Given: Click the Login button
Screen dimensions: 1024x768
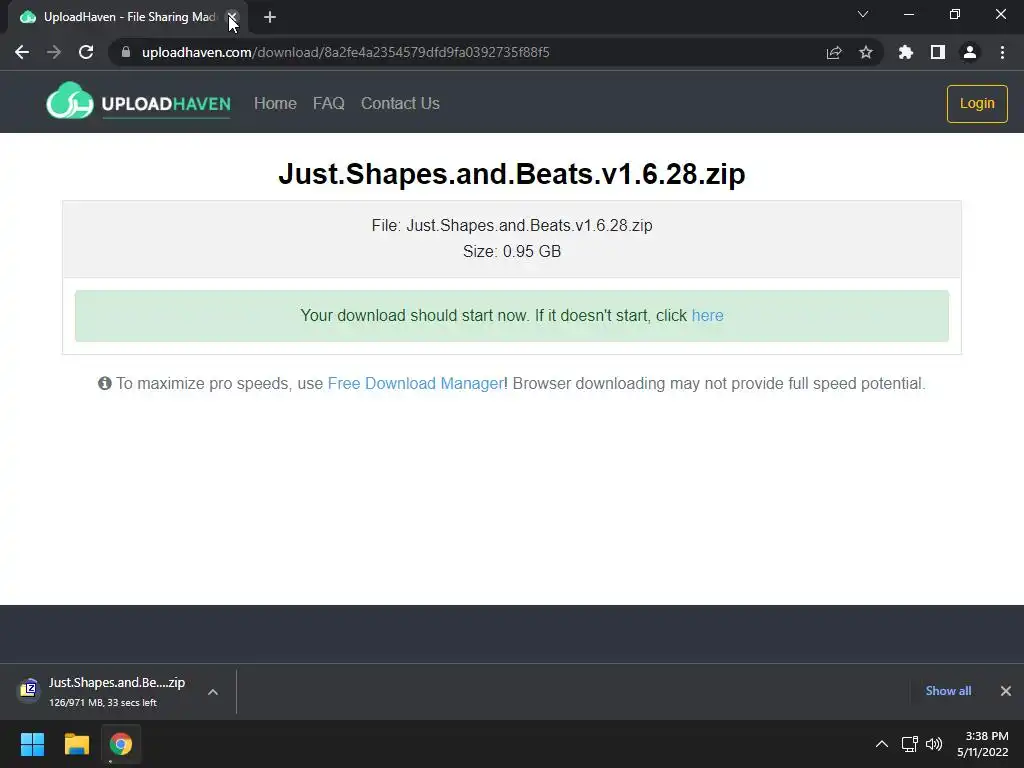Looking at the screenshot, I should pos(977,104).
